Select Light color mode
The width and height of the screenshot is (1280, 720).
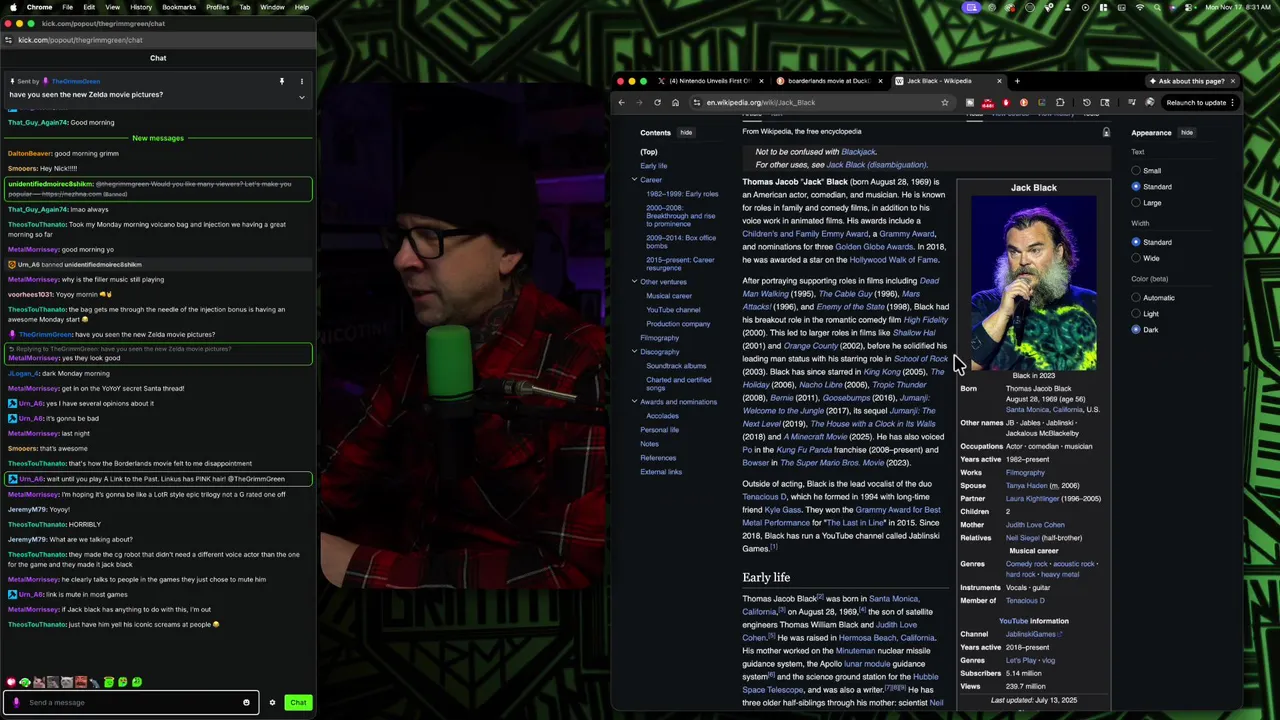tap(1136, 314)
